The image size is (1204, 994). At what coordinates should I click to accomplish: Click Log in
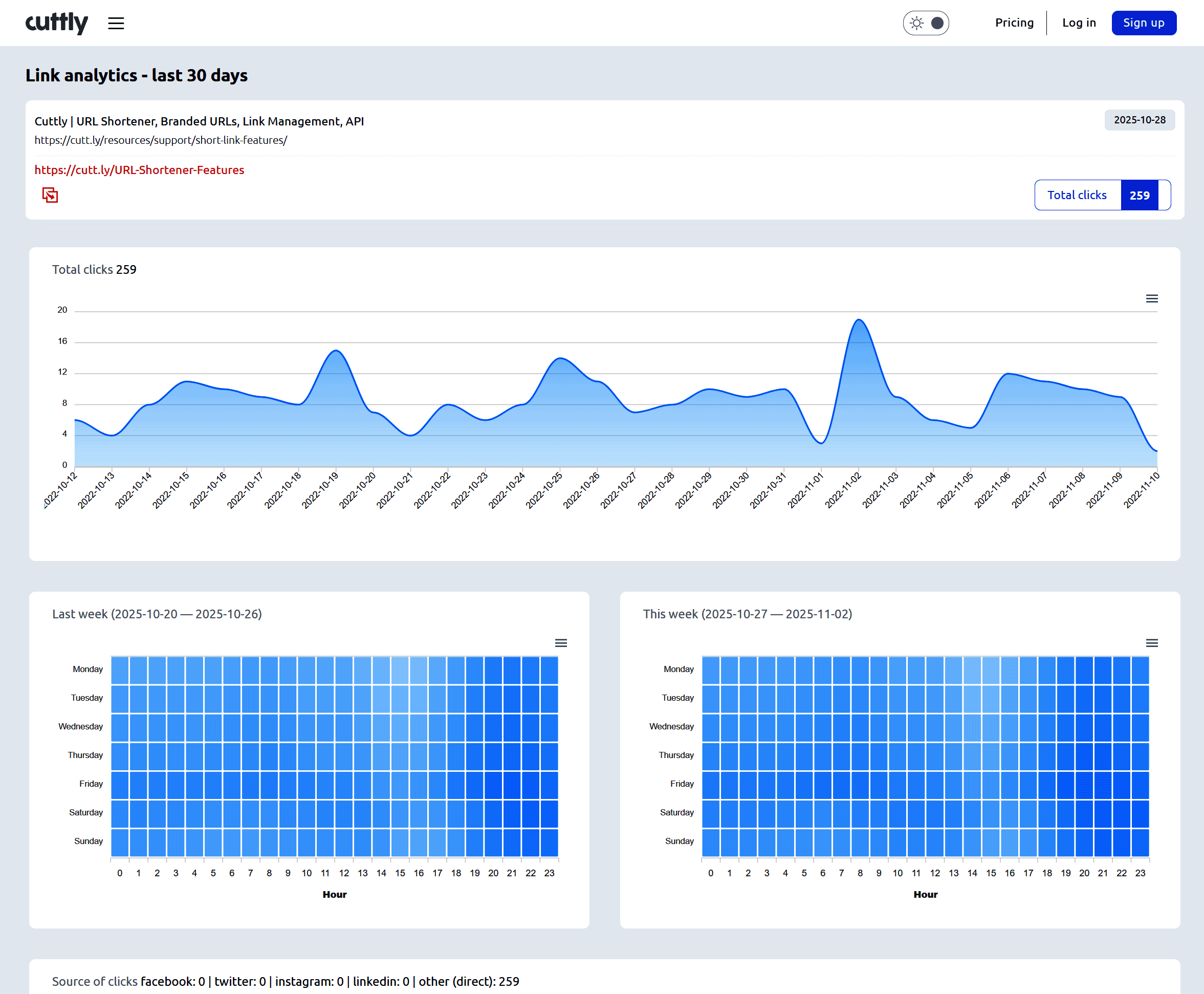[x=1079, y=23]
